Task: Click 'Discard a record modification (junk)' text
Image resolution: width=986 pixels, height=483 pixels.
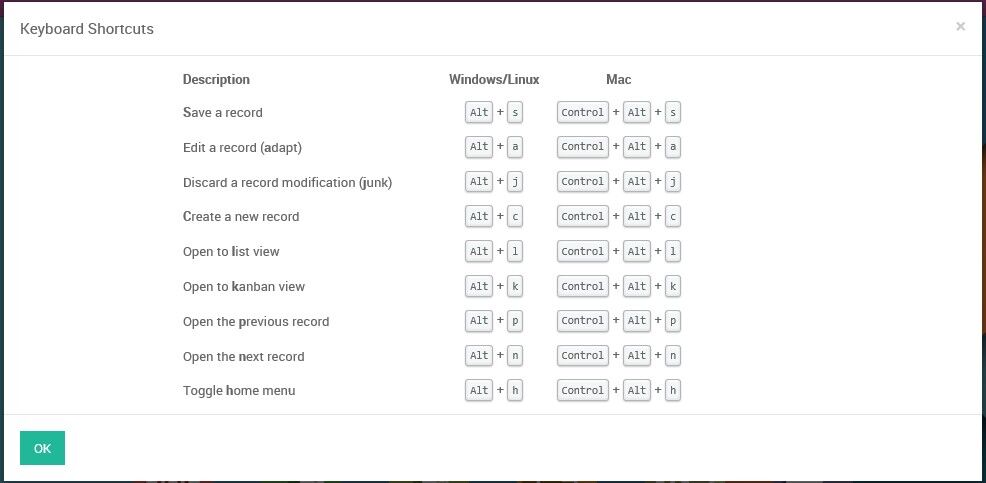Action: [x=287, y=182]
